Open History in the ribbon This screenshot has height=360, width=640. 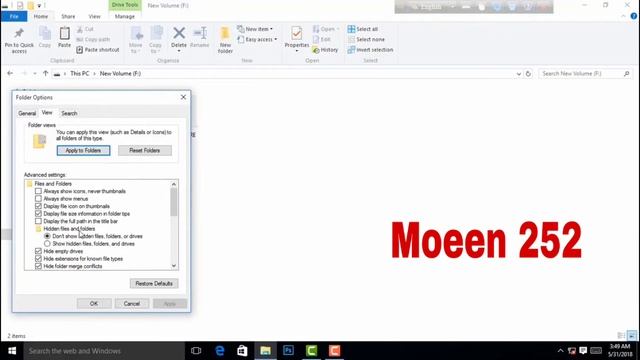pos(325,50)
